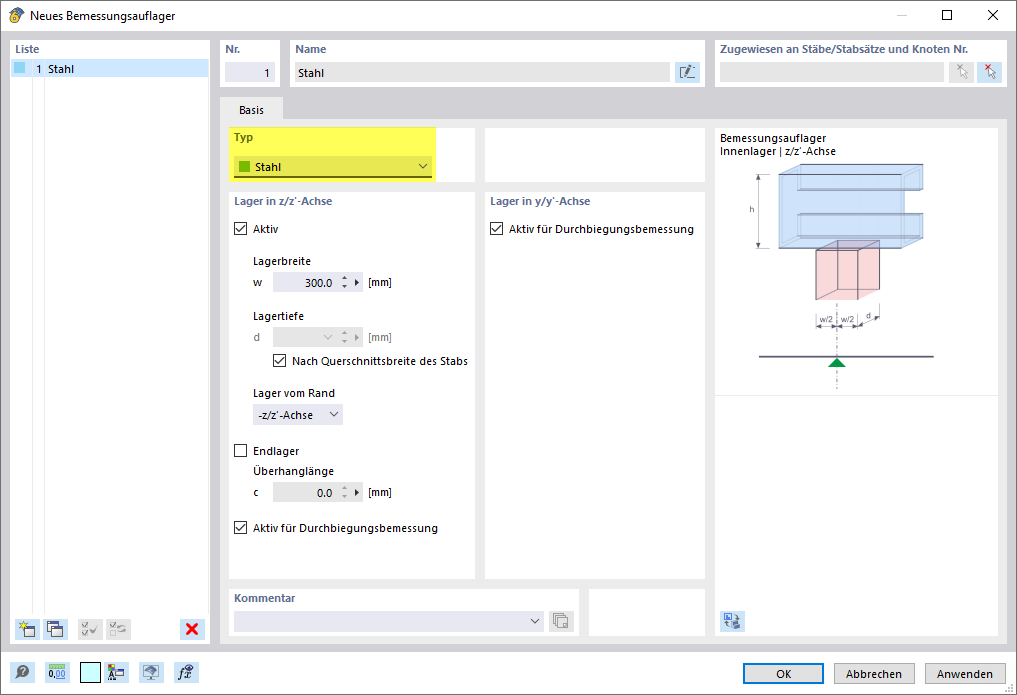
Task: Delete the selected list entry with red X
Action: [192, 629]
